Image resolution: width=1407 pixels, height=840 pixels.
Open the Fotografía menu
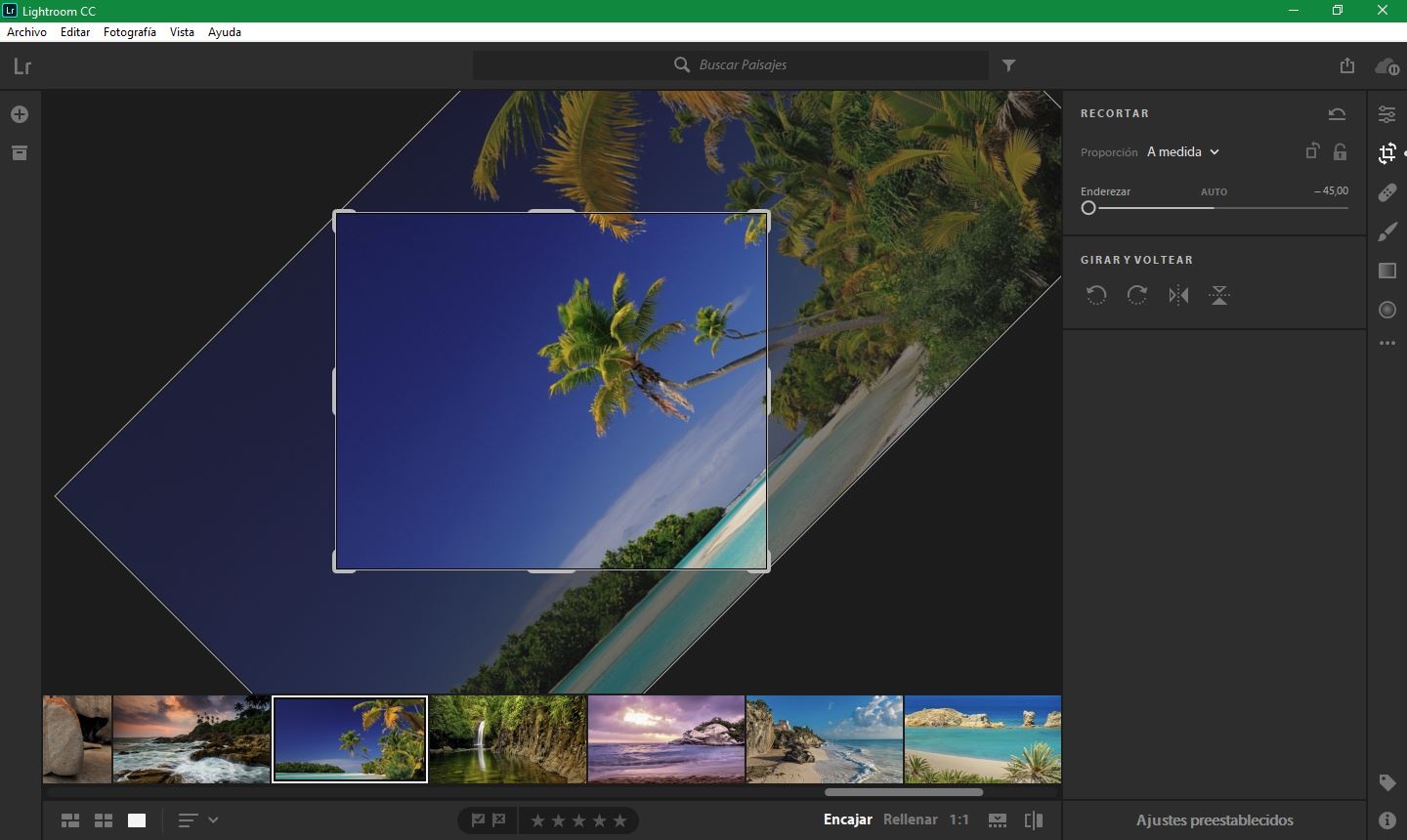(x=129, y=32)
